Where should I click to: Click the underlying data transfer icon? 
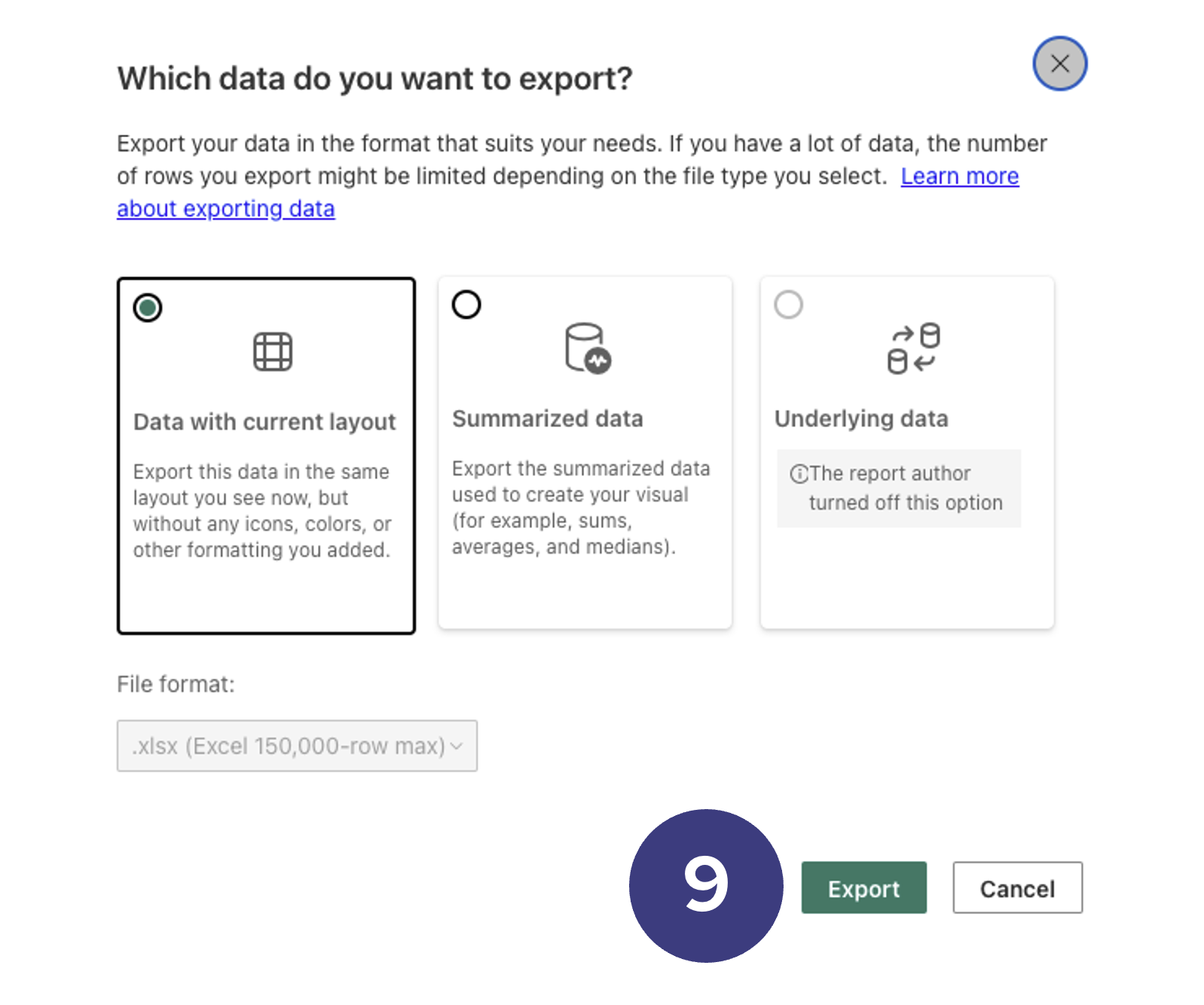click(913, 349)
